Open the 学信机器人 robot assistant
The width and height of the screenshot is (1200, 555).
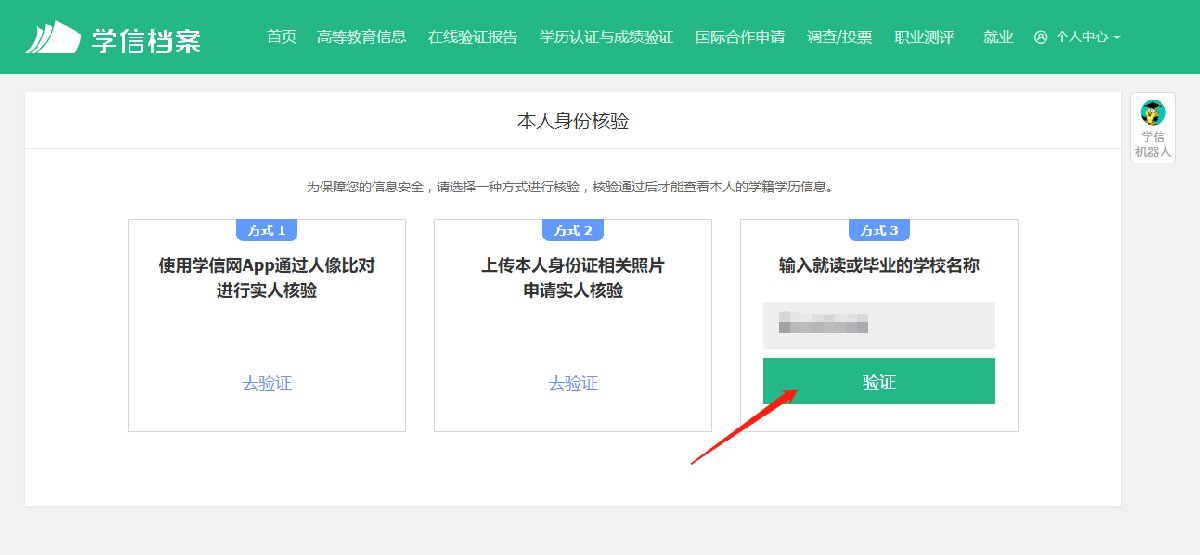pos(1152,128)
